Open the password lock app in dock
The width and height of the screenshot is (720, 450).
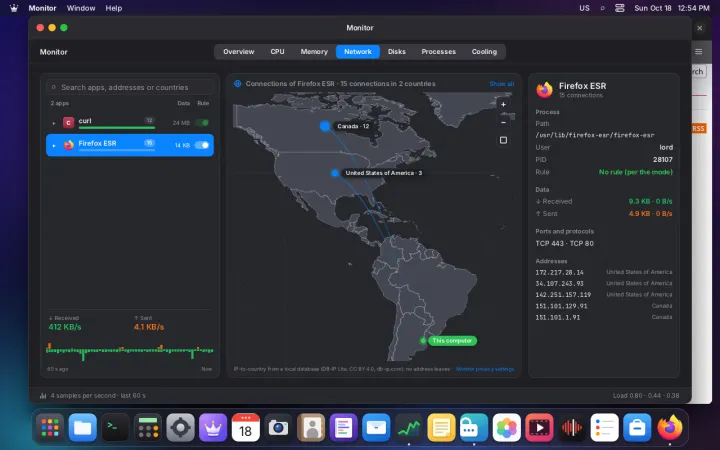[474, 428]
